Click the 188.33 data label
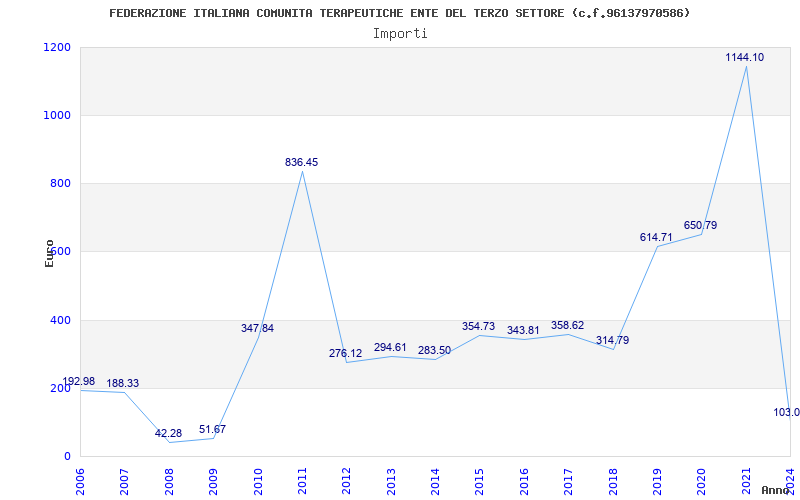This screenshot has width=800, height=500. click(x=122, y=384)
